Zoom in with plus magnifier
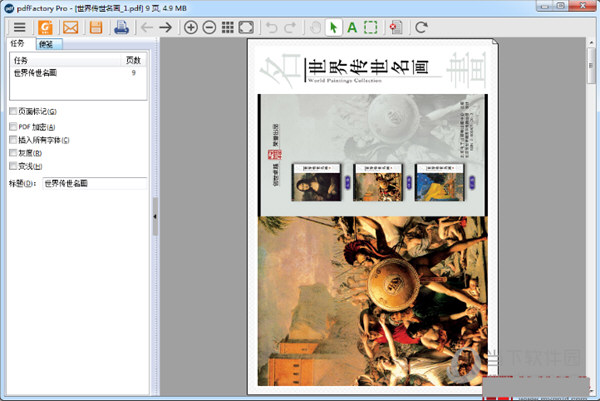Image resolution: width=600 pixels, height=401 pixels. (x=191, y=27)
